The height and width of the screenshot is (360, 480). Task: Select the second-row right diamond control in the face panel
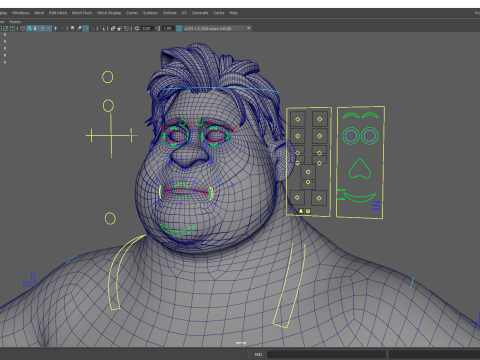(320, 136)
